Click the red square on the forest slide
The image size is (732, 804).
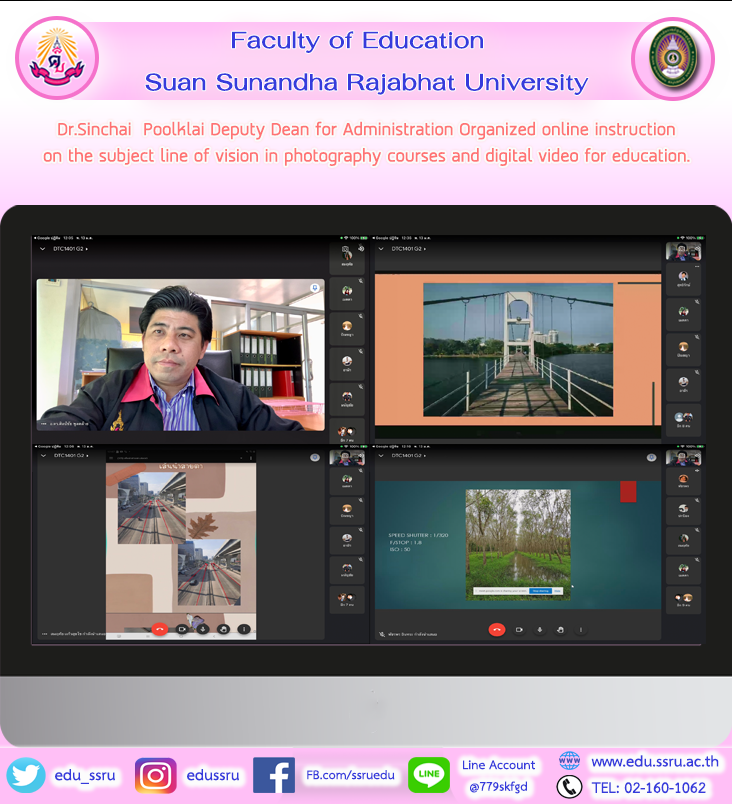click(x=628, y=491)
